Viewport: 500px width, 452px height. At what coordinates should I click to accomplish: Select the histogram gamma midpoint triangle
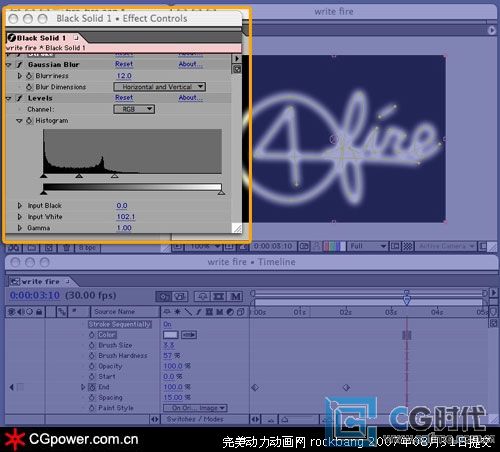tap(79, 175)
